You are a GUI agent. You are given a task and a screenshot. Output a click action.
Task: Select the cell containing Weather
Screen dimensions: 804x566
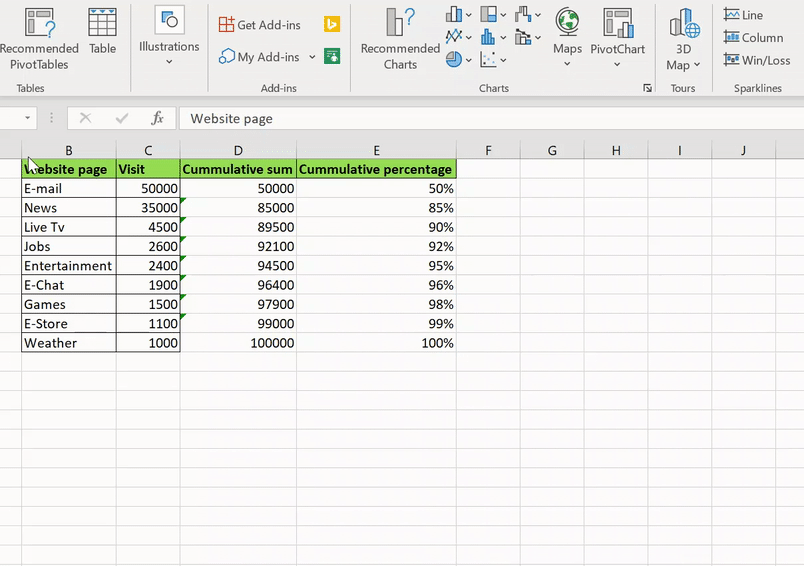click(x=68, y=343)
